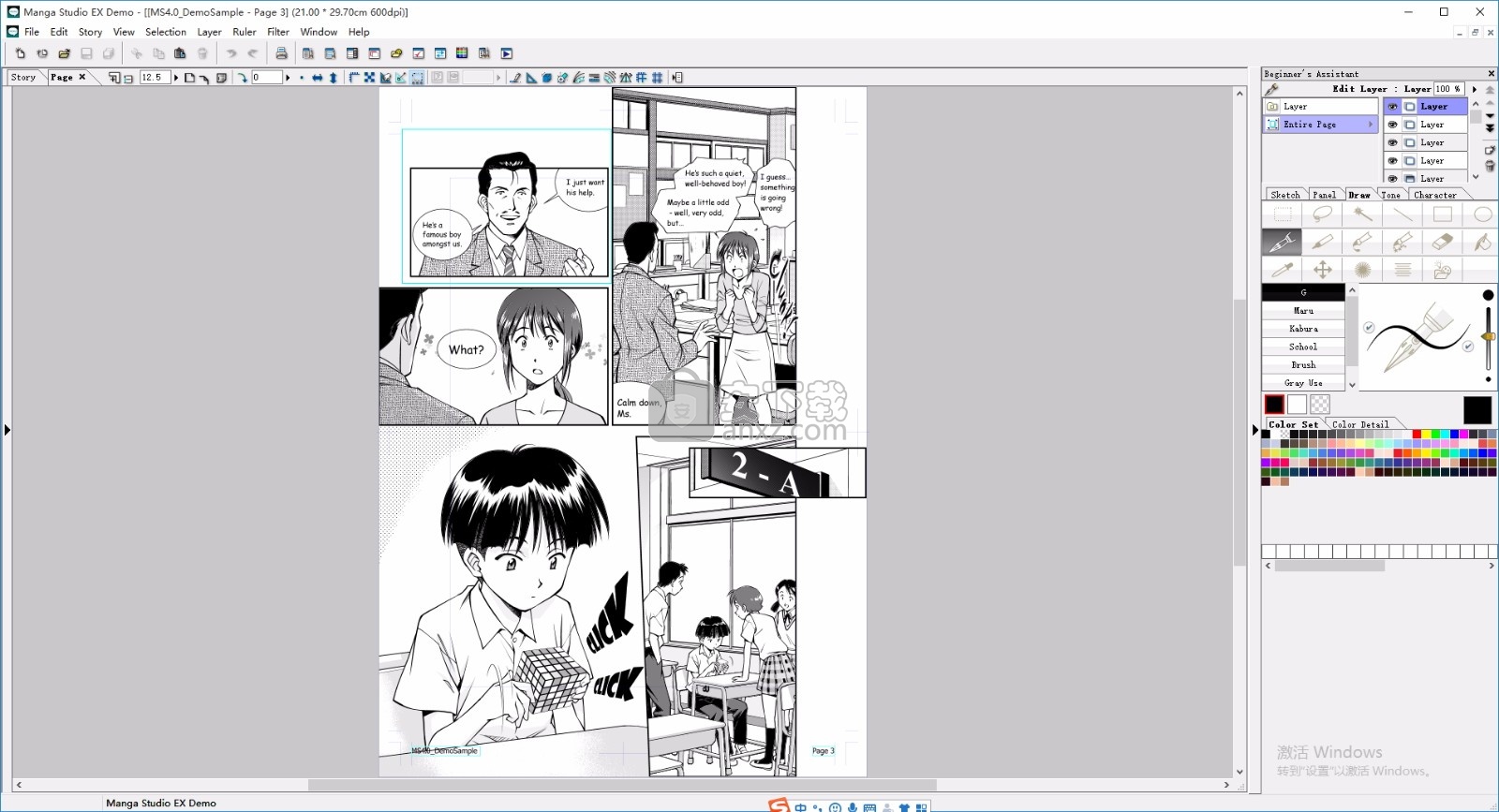This screenshot has width=1499, height=812.
Task: Select the Airbrush tool
Action: coord(1403,243)
